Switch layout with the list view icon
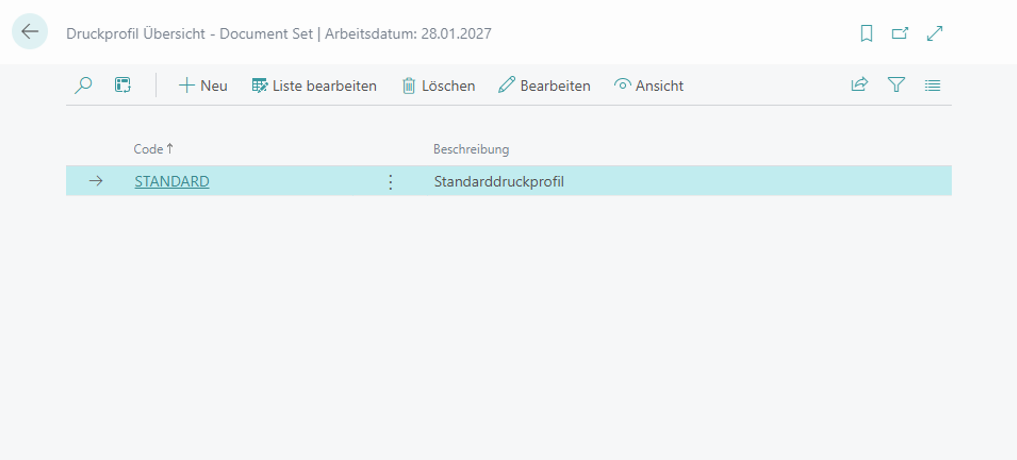Image resolution: width=1017 pixels, height=460 pixels. coord(932,86)
